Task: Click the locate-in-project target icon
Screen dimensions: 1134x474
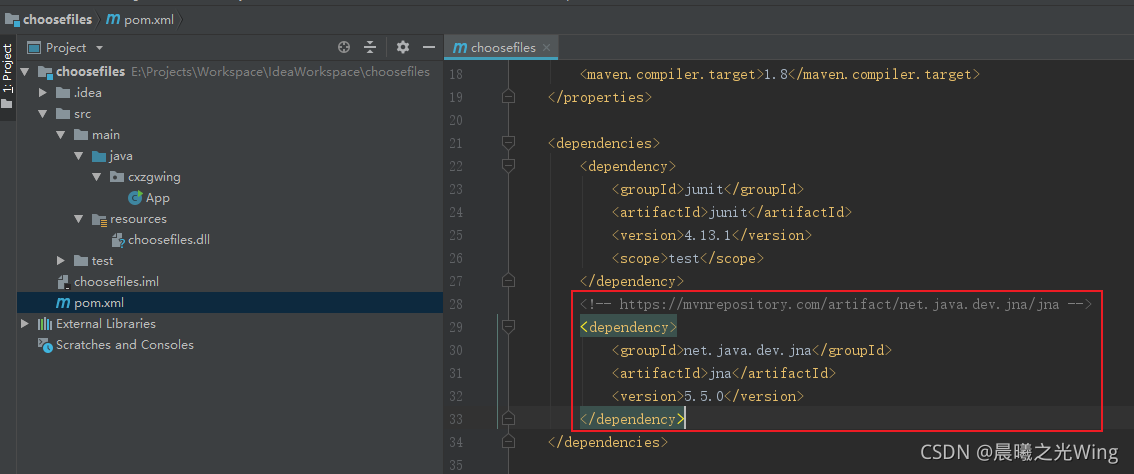Action: 344,48
